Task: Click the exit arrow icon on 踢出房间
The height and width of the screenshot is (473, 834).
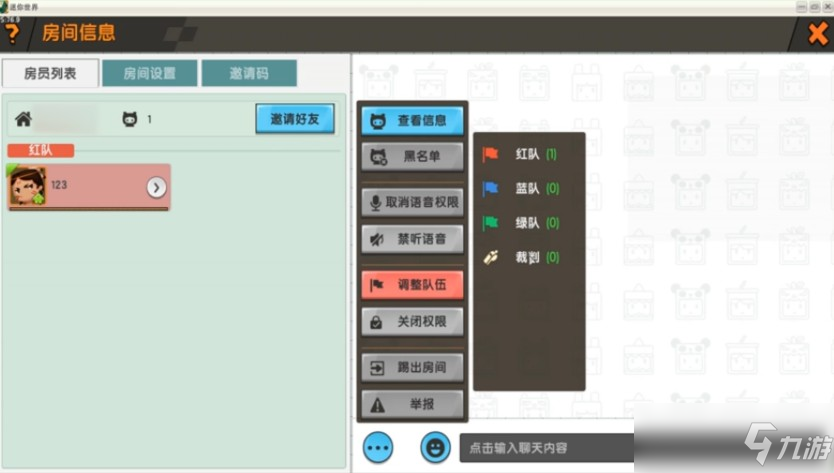Action: point(377,368)
